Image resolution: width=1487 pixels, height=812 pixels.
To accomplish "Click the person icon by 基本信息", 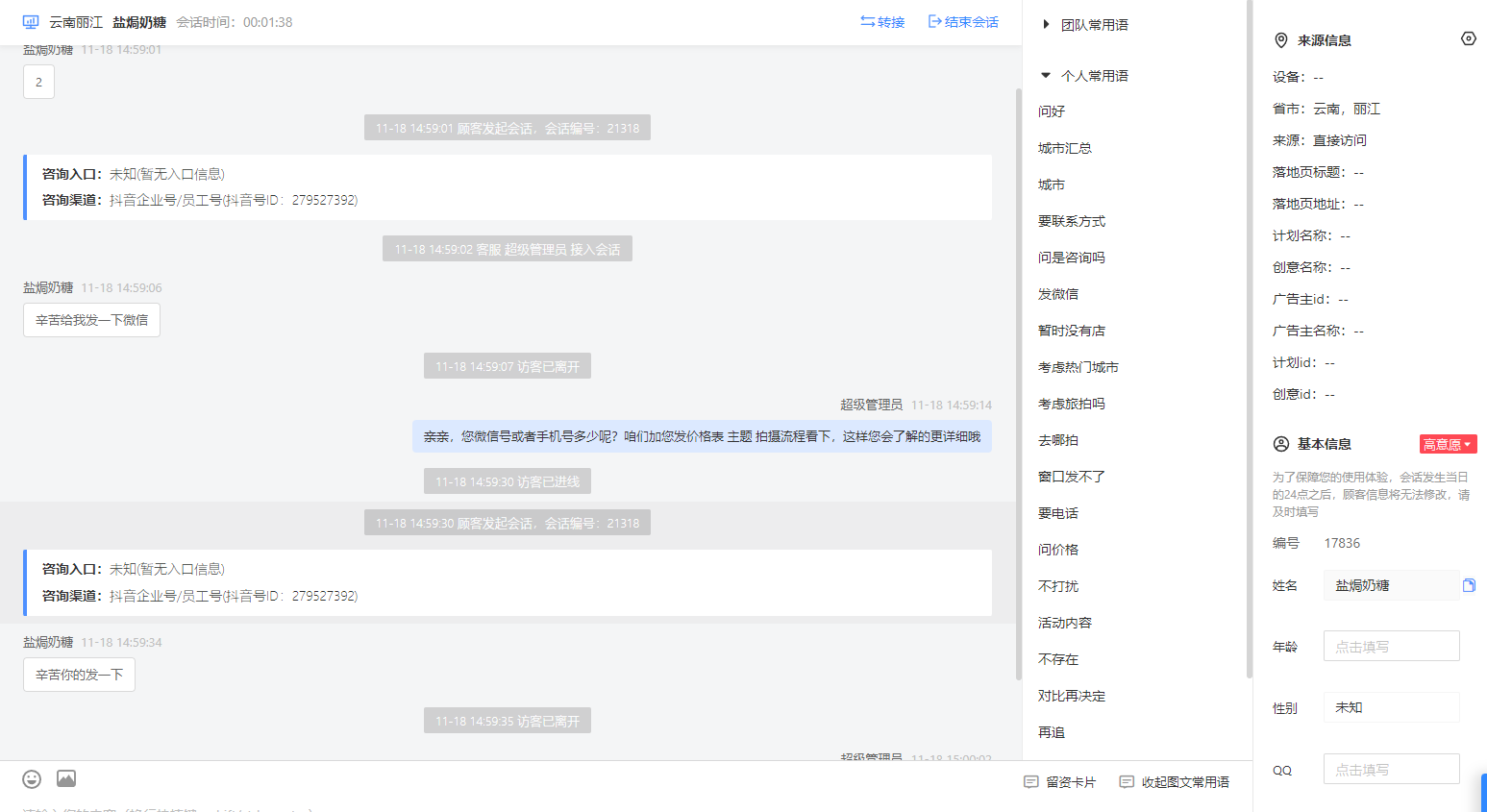I will click(x=1280, y=444).
